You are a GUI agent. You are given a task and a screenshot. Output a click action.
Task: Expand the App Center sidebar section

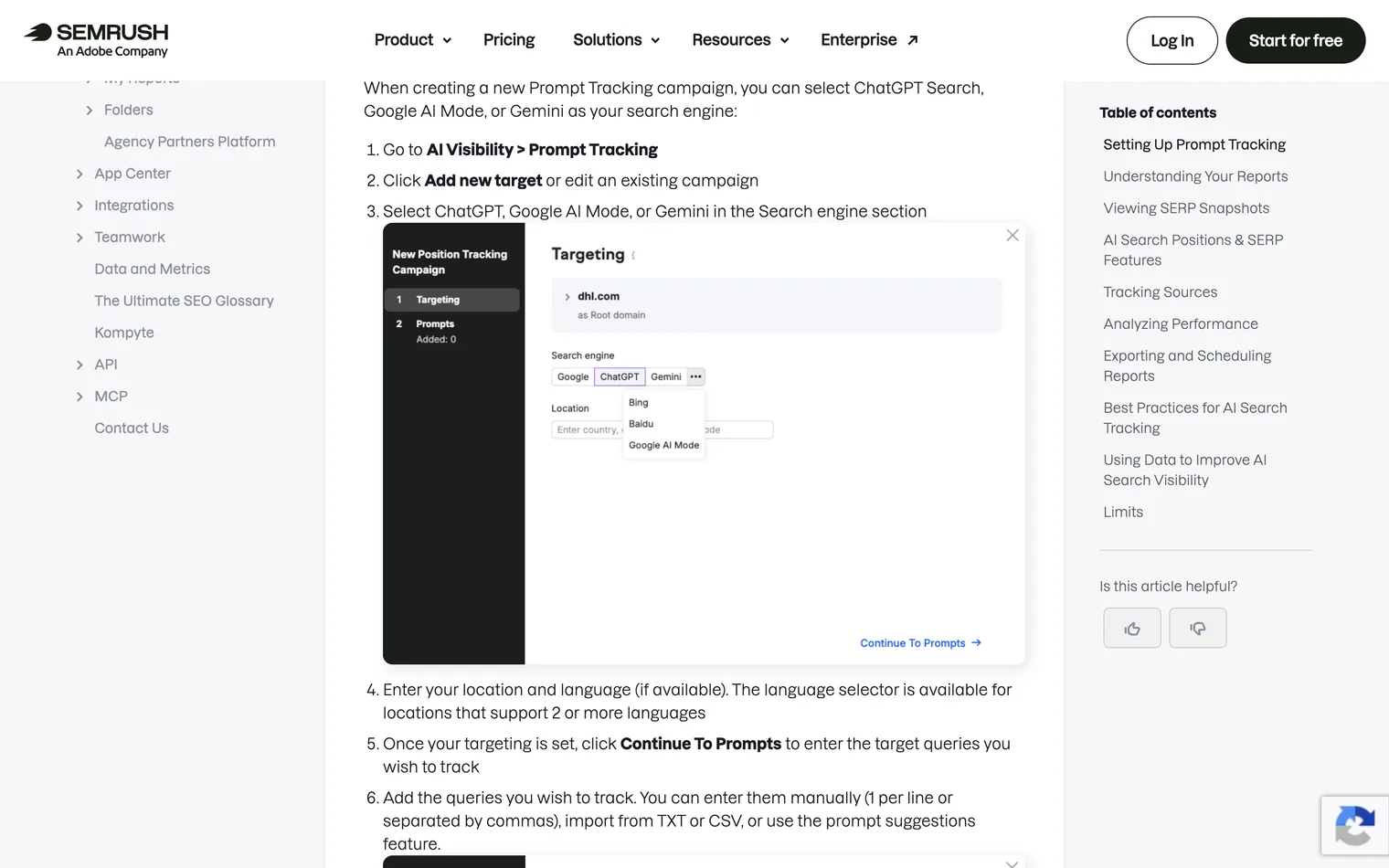tap(80, 174)
